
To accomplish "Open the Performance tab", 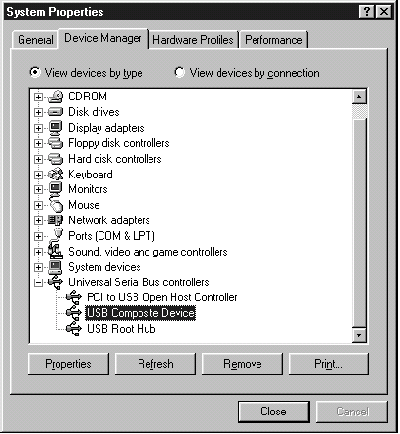I will tap(274, 40).
